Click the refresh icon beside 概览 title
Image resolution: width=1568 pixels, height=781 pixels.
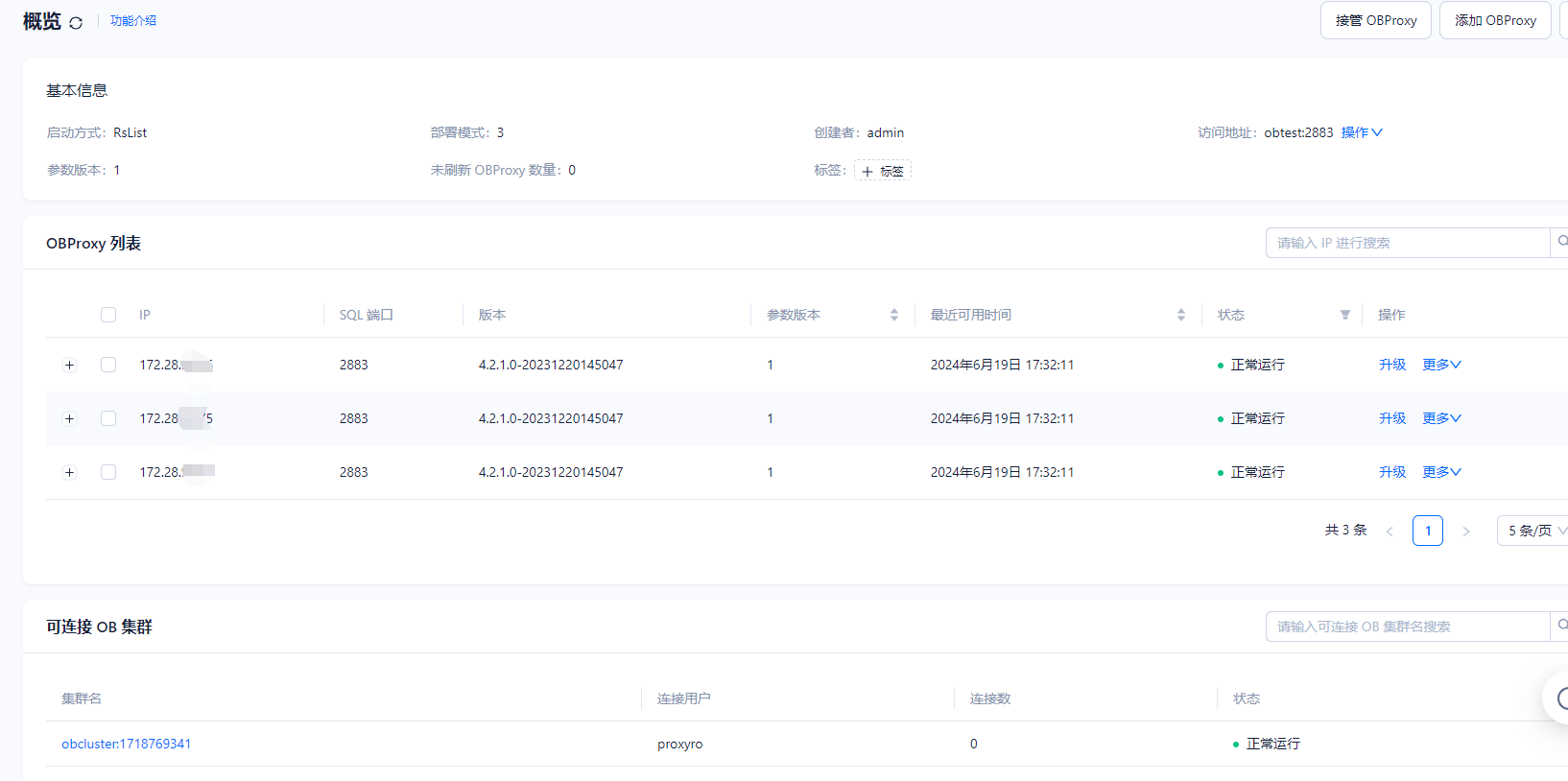tap(76, 22)
